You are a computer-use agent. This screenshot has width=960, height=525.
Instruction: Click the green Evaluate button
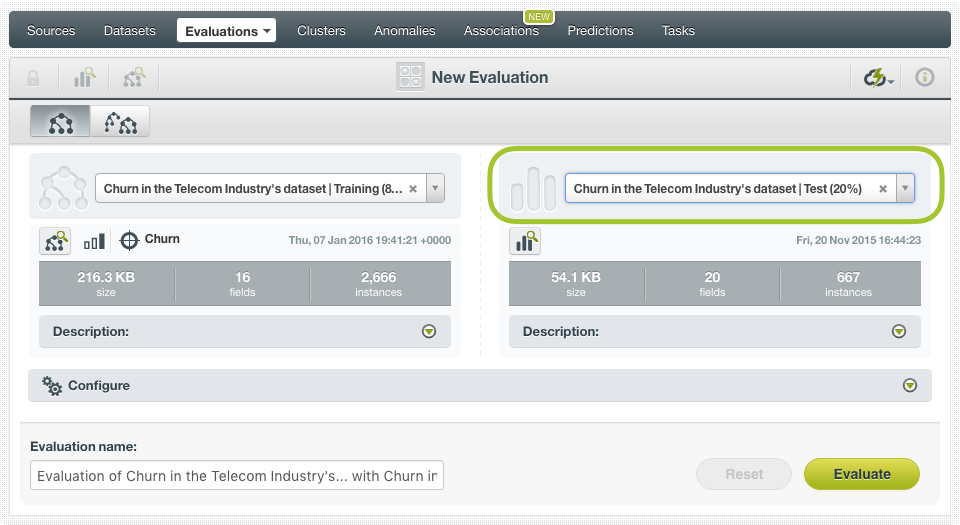tap(861, 474)
